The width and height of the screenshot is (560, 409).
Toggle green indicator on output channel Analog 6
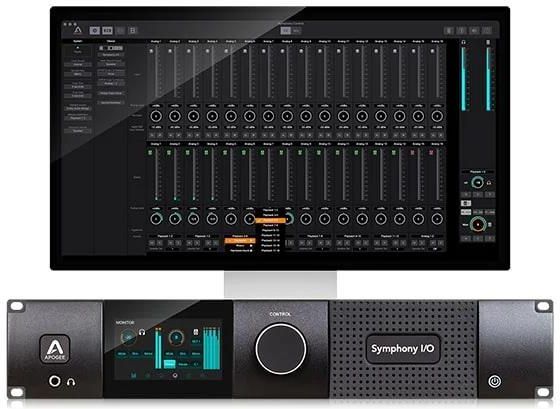[x=244, y=153]
